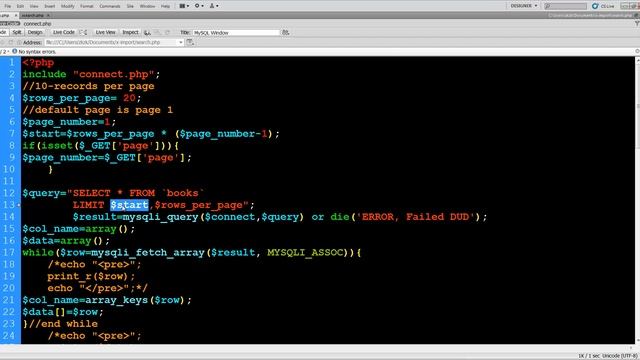Click line number 12 in the gutter
Viewport: 640px width, 360px height.
[x=9, y=193]
